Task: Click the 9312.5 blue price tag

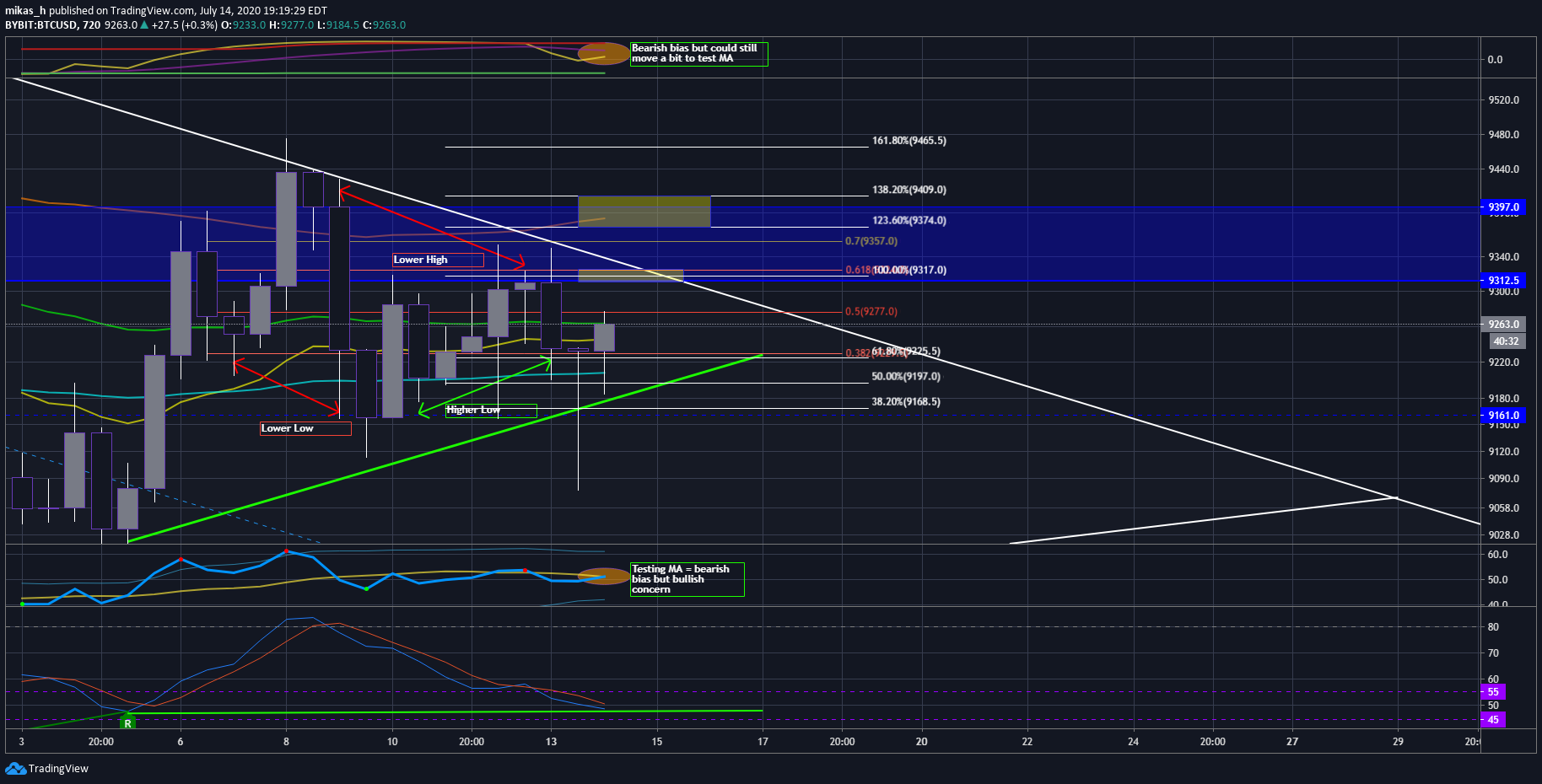Action: coord(1502,280)
